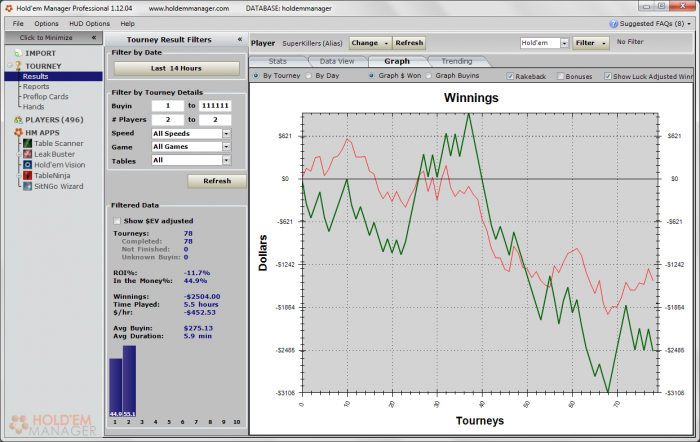700x442 pixels.
Task: Click the HM APPS orange icon
Action: pos(18,133)
